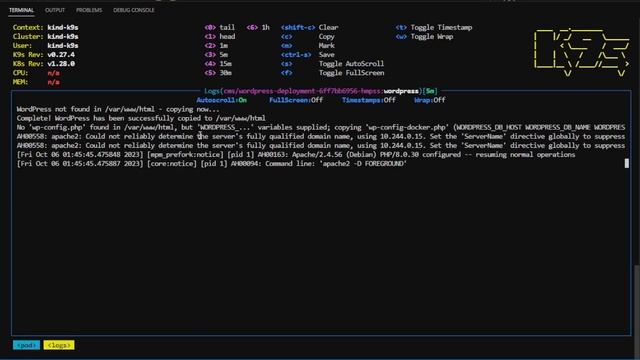This screenshot has height=360, width=640.
Task: Click the tail shortcut hint
Action: 220,27
